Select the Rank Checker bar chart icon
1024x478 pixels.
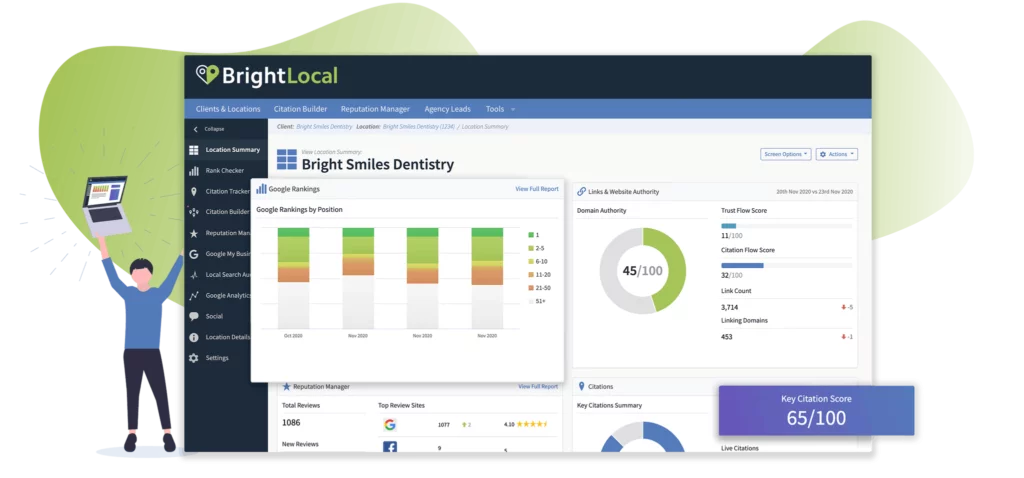click(x=193, y=171)
